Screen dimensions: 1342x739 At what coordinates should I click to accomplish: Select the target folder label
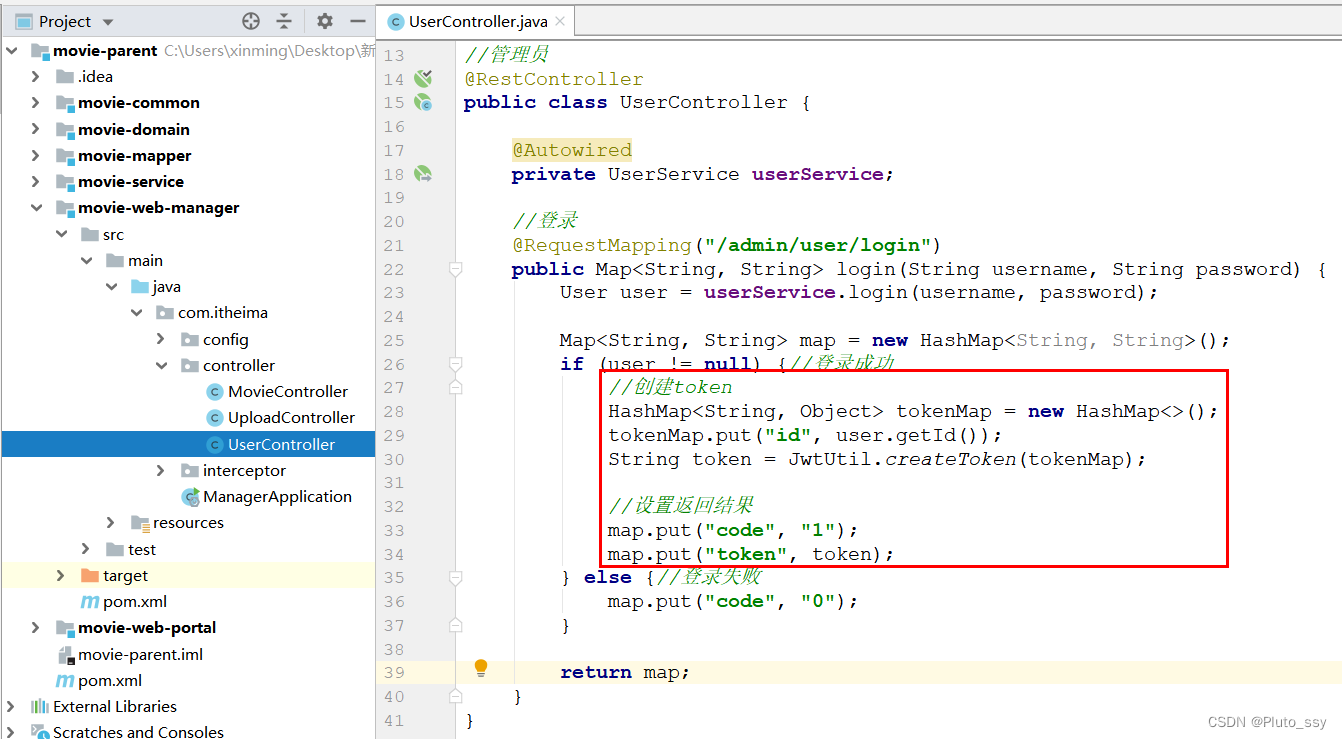pos(125,575)
